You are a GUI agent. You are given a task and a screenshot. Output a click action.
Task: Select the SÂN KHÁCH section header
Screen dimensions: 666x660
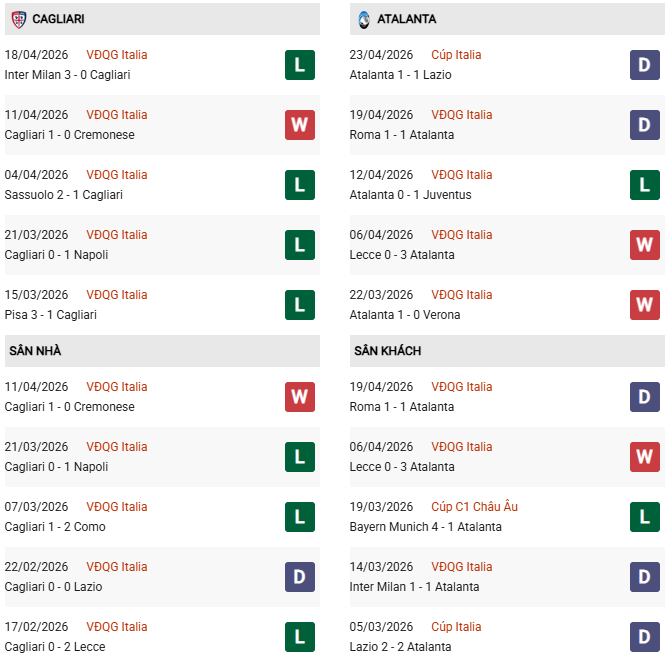[x=387, y=351]
